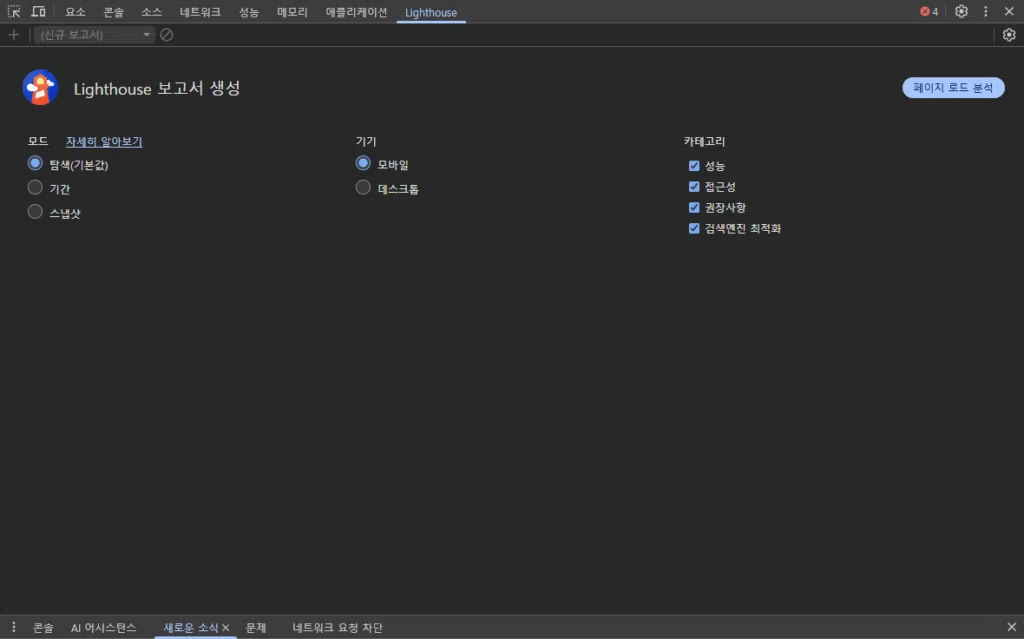Click the Lighthouse flag logo icon
This screenshot has width=1024, height=639.
pos(40,87)
